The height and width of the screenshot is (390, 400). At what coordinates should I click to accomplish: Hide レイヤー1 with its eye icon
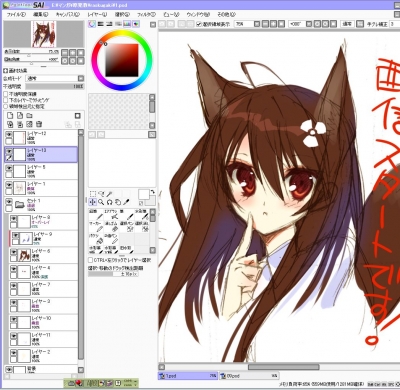point(9,184)
